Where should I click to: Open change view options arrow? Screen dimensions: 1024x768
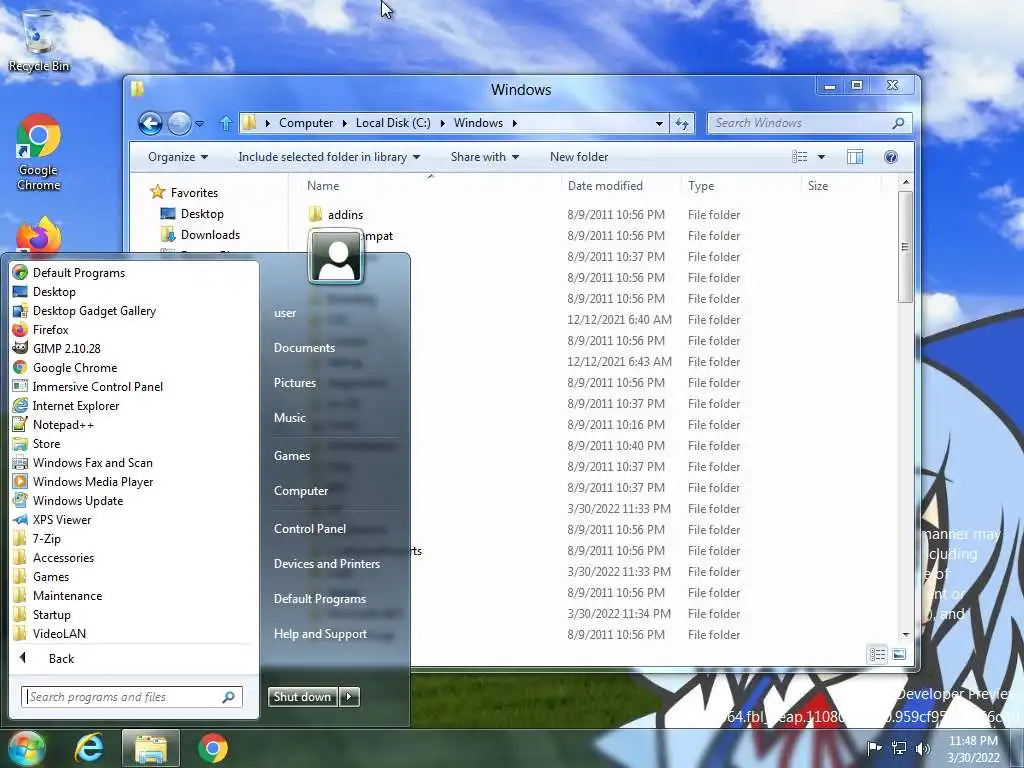[x=822, y=157]
